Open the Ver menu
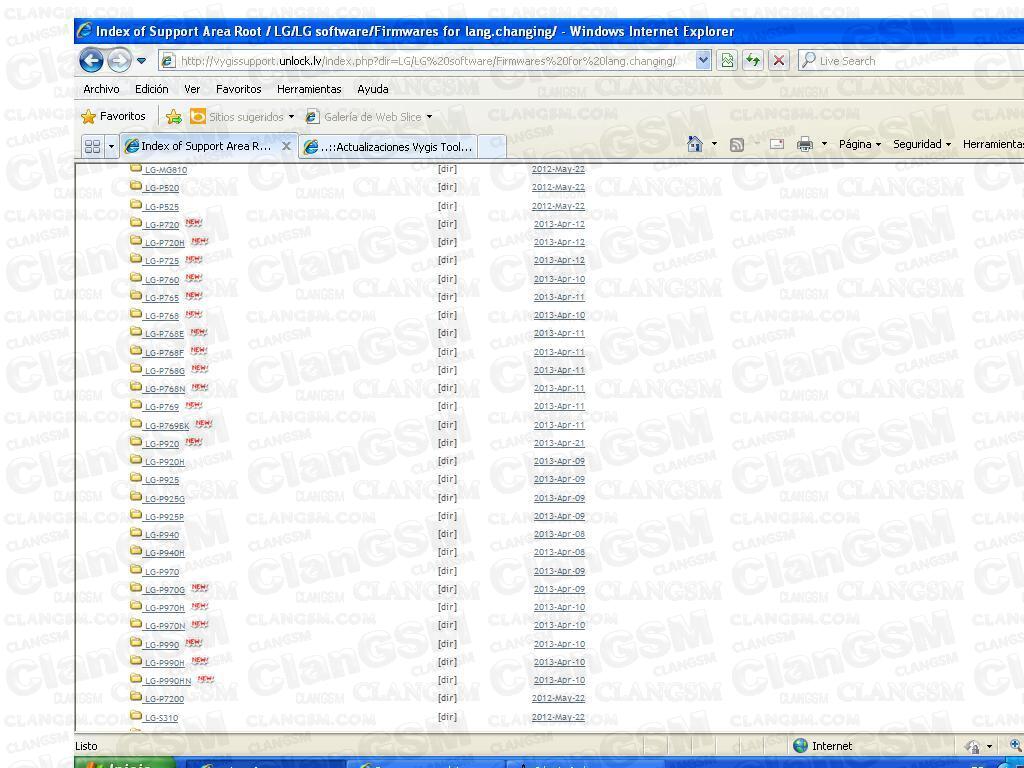 (x=192, y=89)
